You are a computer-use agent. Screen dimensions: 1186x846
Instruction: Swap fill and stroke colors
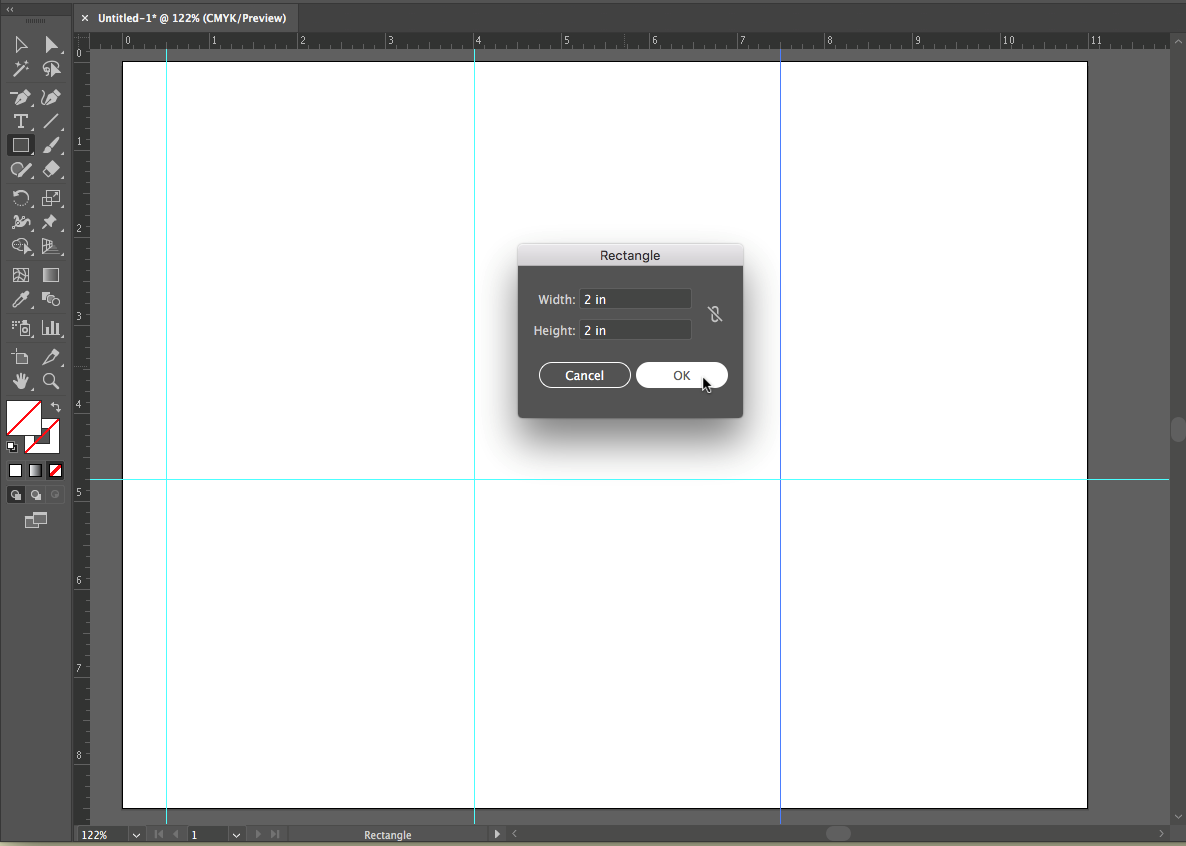(56, 407)
